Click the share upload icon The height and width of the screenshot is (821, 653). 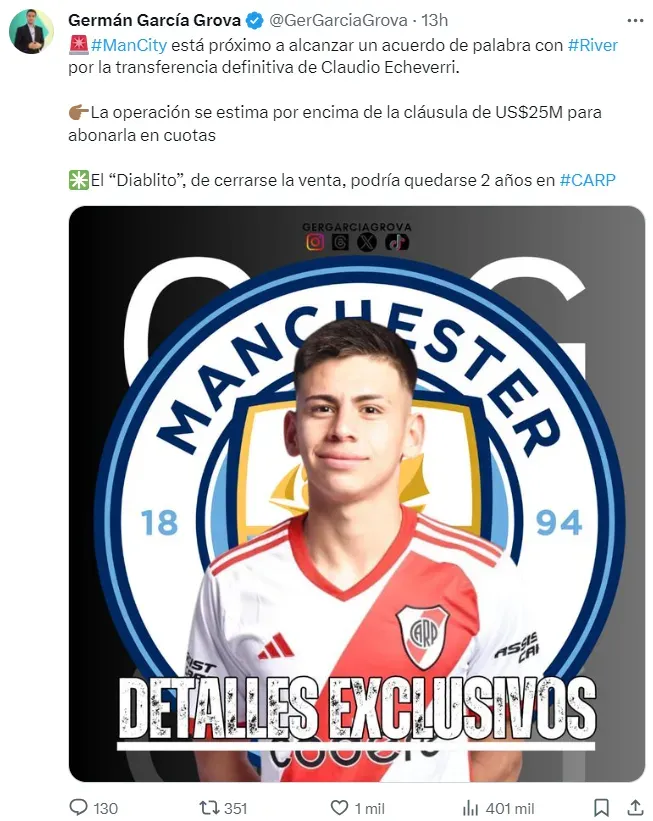tap(635, 807)
